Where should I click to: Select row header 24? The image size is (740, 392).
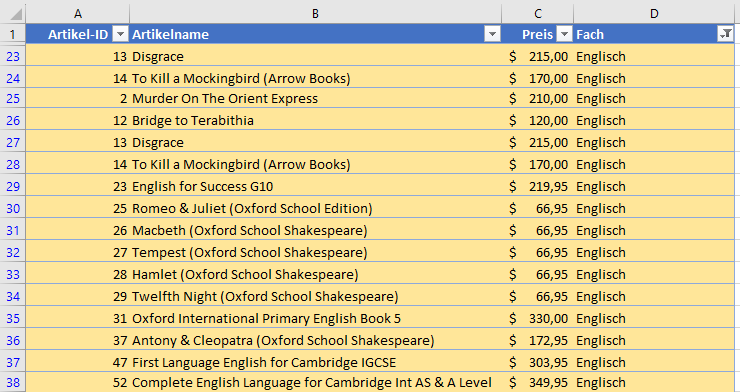[x=13, y=77]
